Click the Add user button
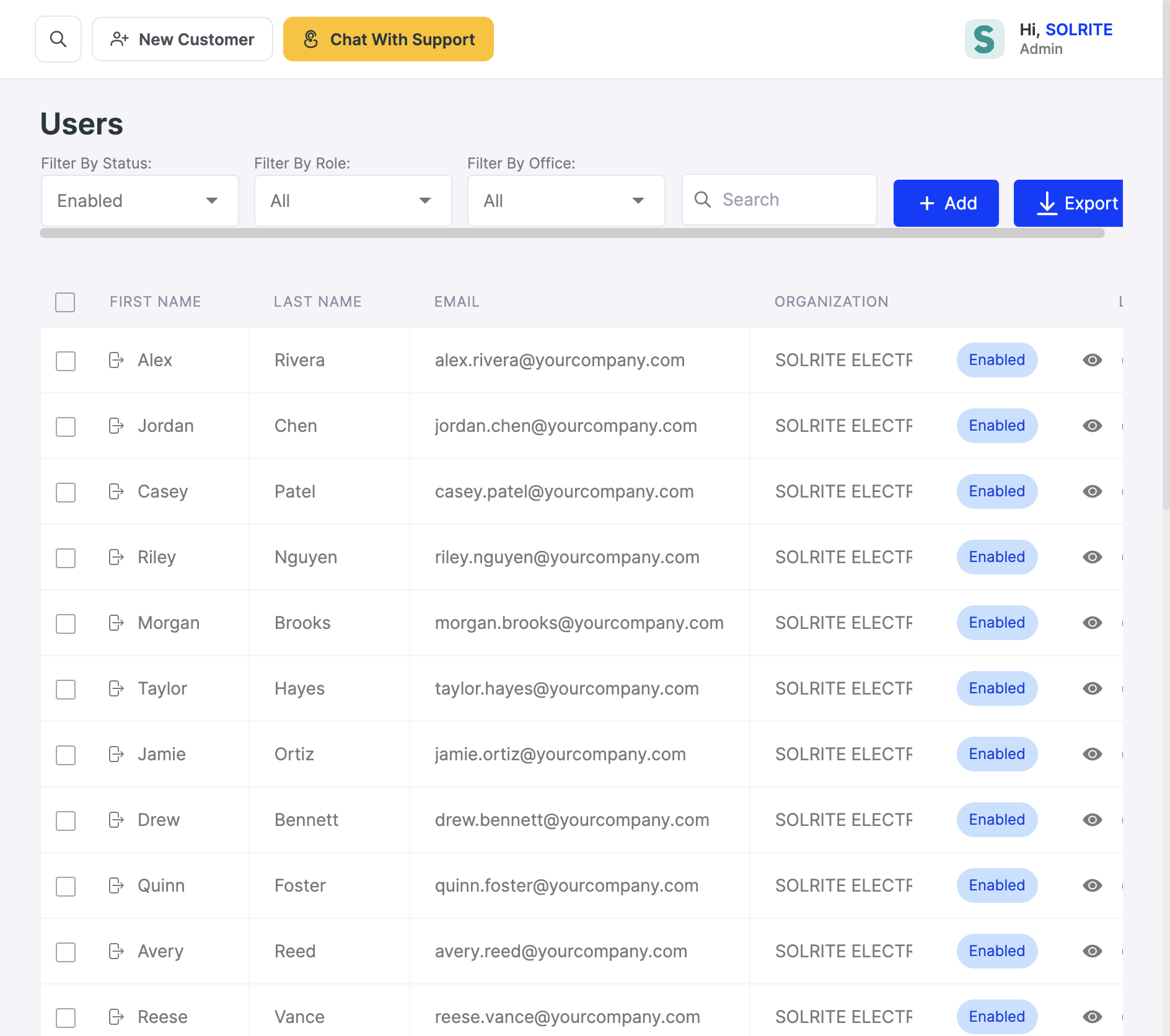The image size is (1170, 1036). tap(946, 203)
